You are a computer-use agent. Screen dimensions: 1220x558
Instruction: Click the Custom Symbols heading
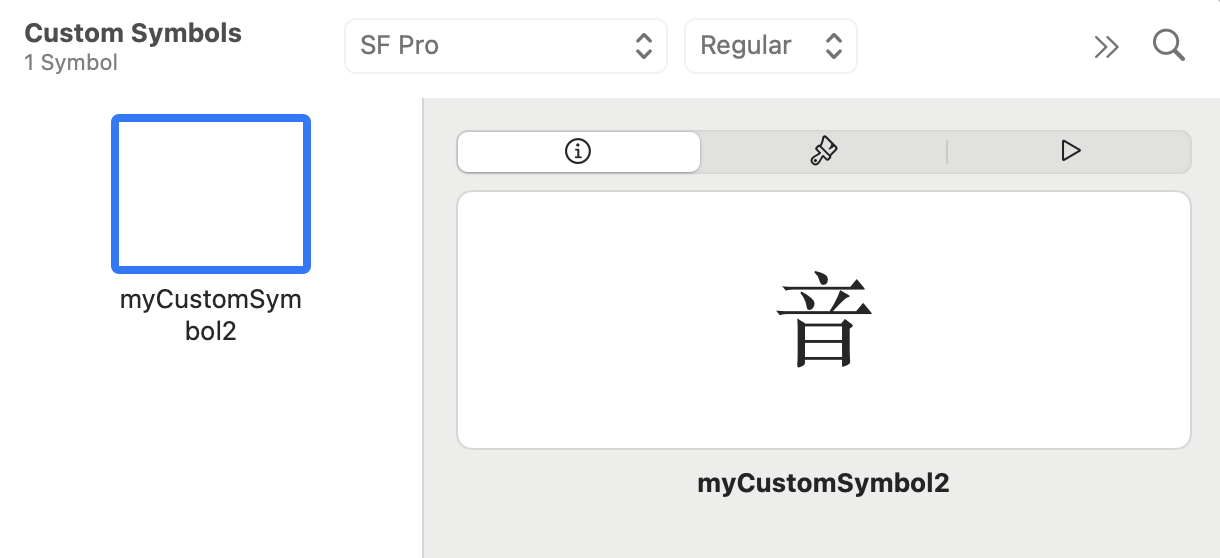[133, 33]
